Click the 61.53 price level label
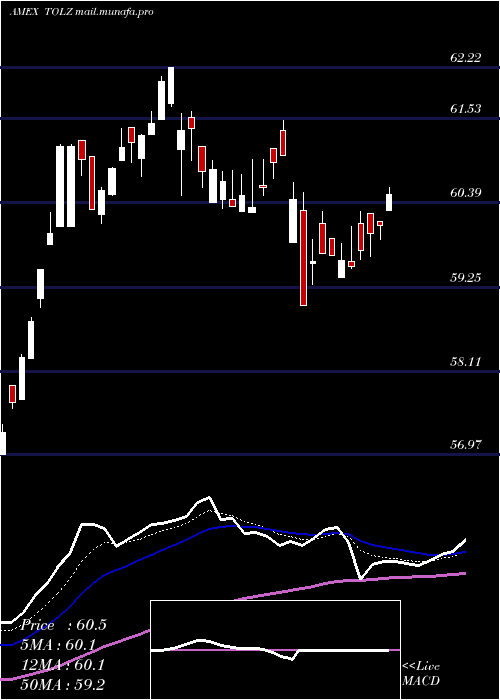Image resolution: width=500 pixels, height=700 pixels. (x=466, y=108)
